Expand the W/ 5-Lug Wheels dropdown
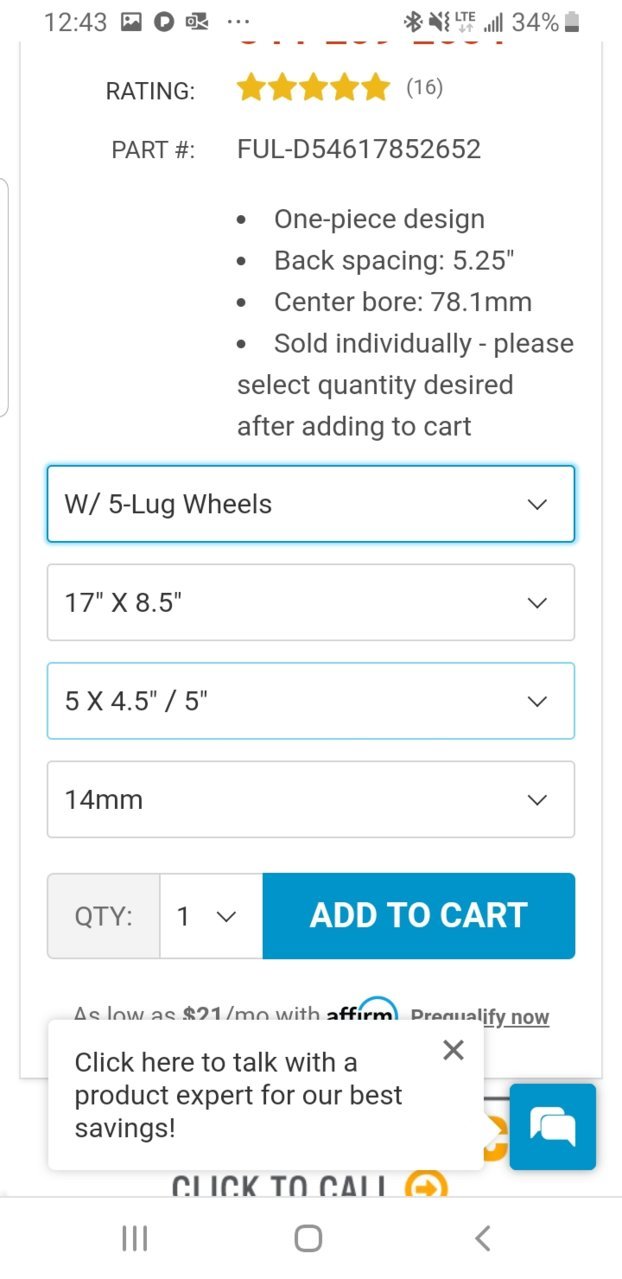622x1279 pixels. click(311, 504)
